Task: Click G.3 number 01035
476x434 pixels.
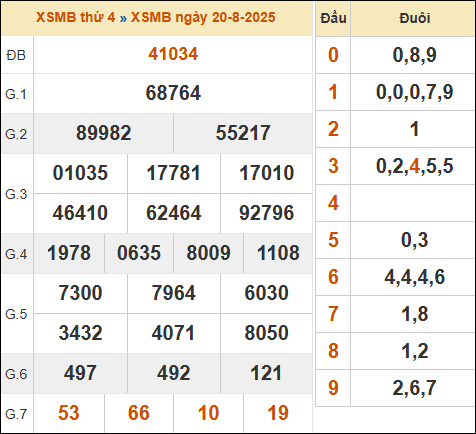Action: (80, 173)
